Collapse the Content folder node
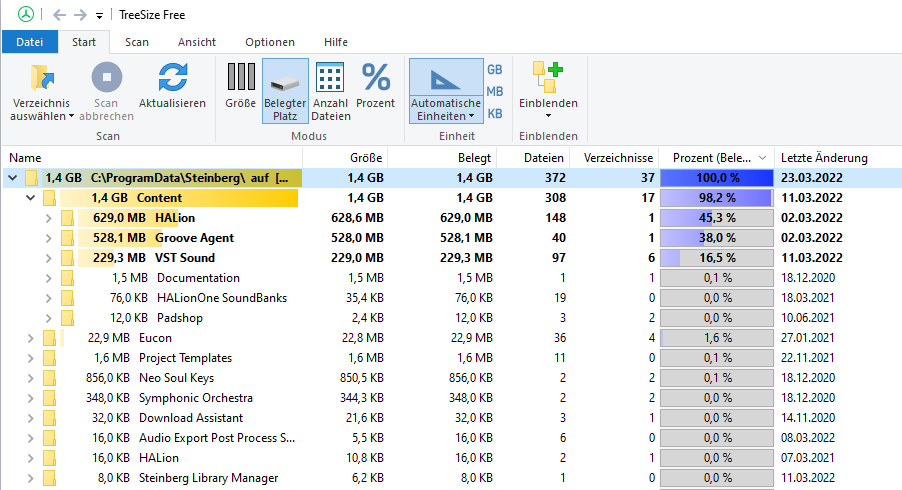Image resolution: width=902 pixels, height=490 pixels. (x=32, y=198)
